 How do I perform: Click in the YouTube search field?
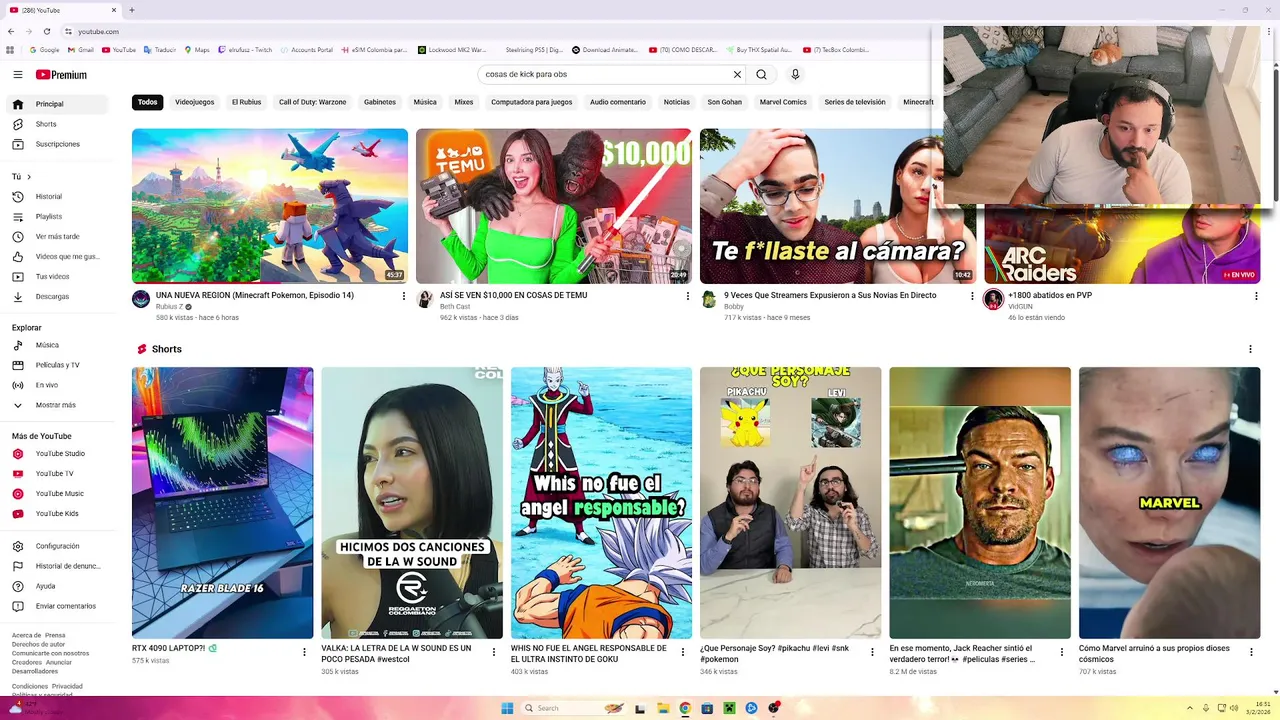coord(604,74)
